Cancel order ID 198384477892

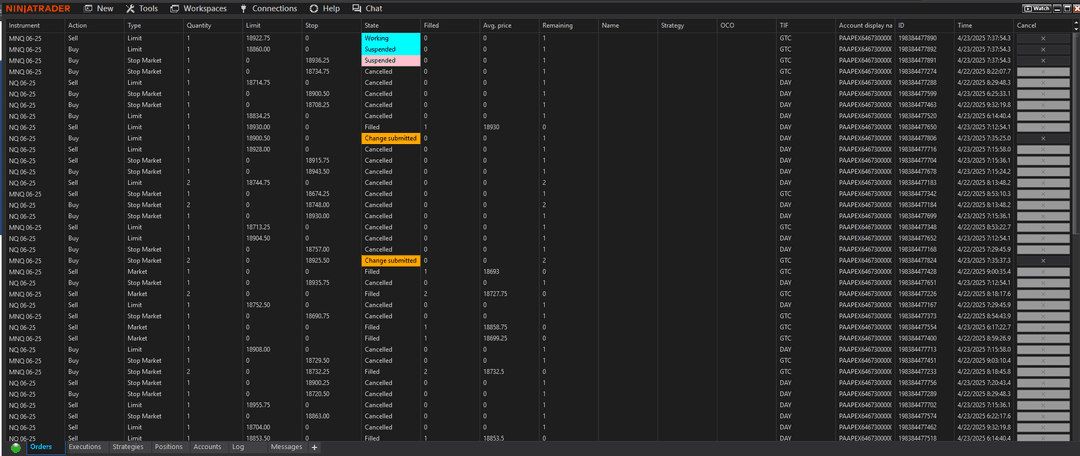coord(1043,50)
